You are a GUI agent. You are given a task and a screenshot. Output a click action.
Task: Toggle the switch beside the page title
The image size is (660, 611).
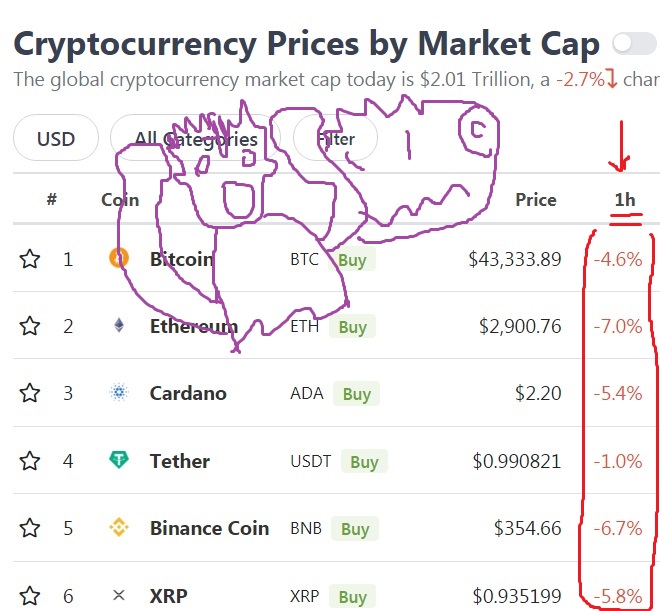[634, 44]
